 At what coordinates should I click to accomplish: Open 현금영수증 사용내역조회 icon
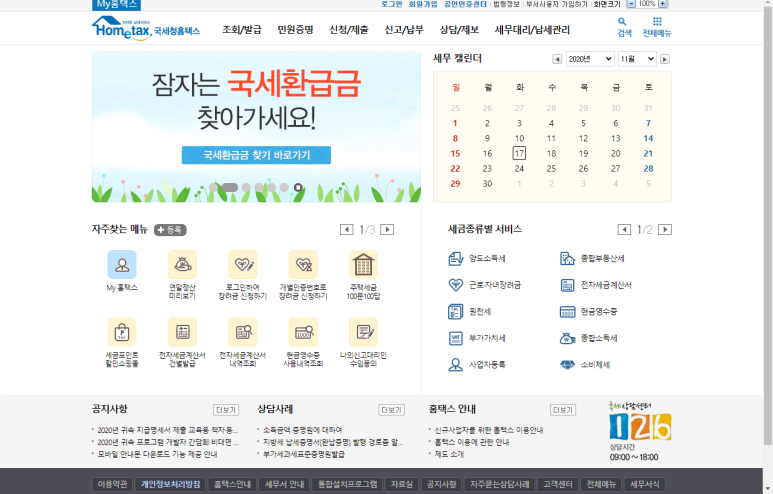coord(303,332)
